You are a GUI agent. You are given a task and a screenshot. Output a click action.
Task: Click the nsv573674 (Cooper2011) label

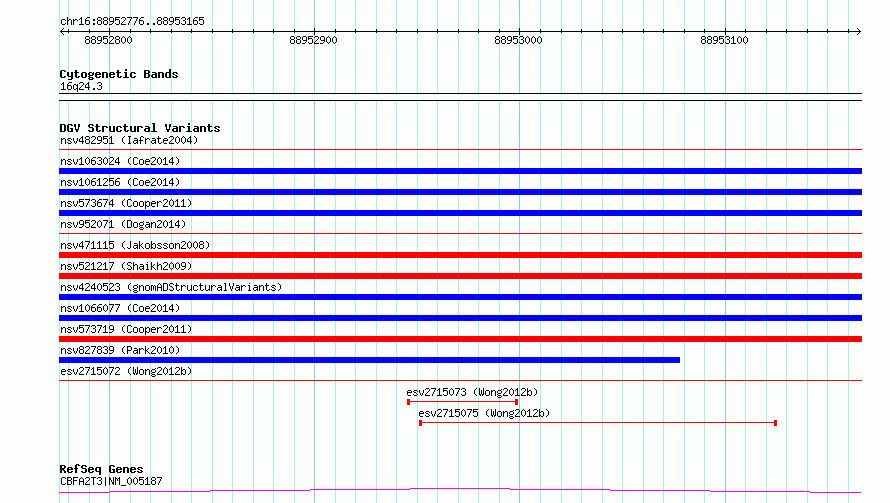pos(126,203)
